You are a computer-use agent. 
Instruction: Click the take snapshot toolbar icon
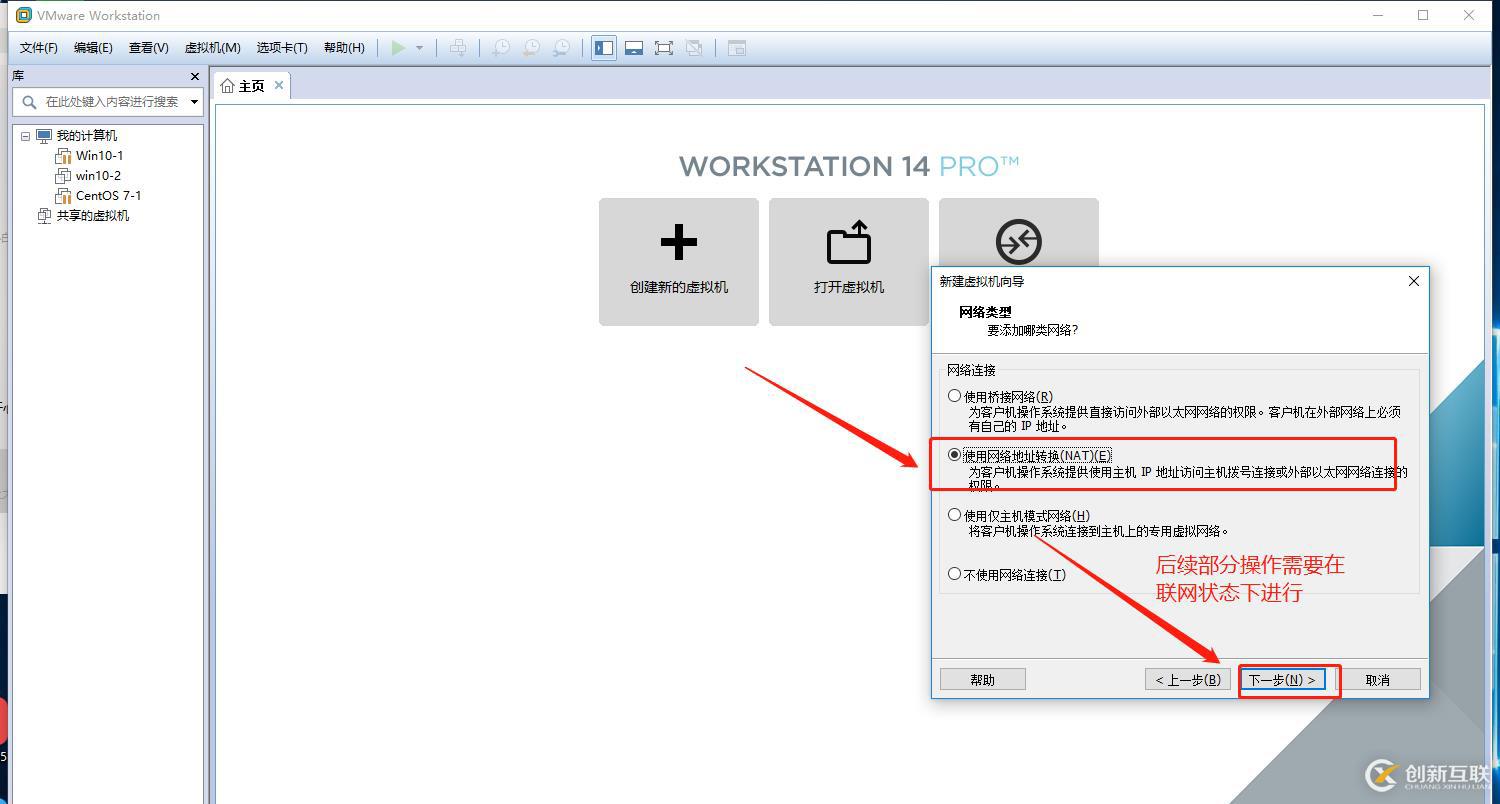tap(501, 48)
